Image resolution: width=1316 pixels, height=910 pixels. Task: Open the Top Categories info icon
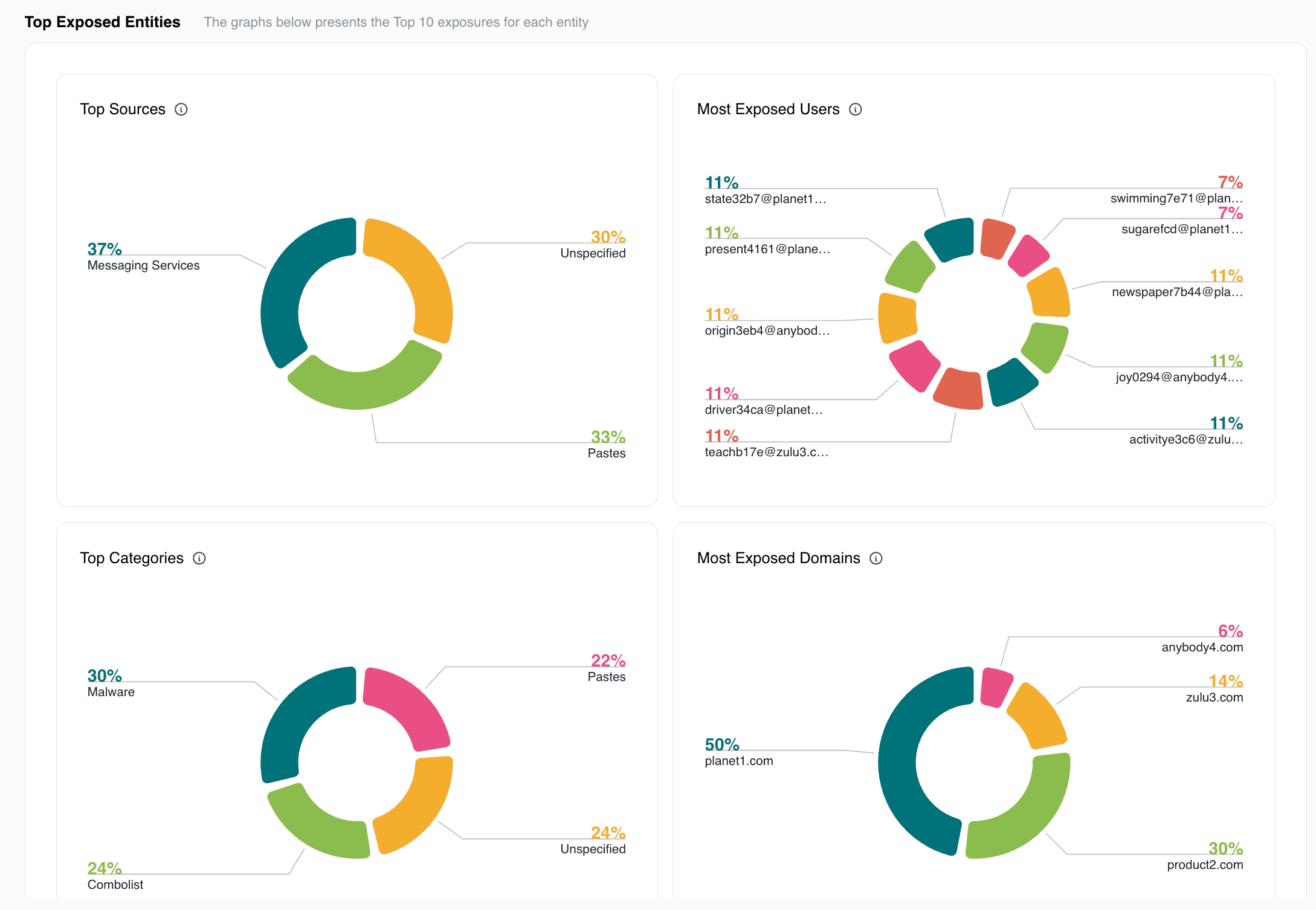click(x=199, y=558)
